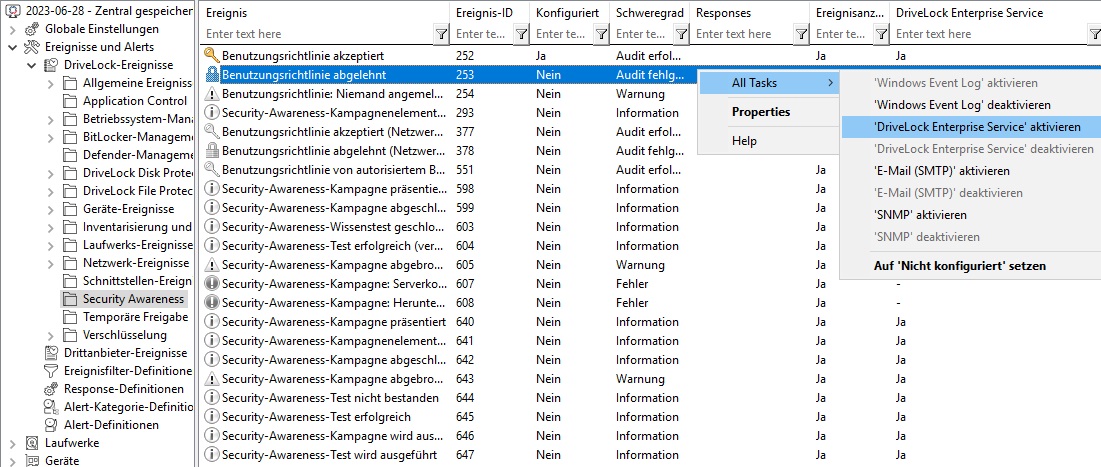Screen dimensions: 1101x467
Task: Choose Auf 'Nicht konfiguriert' setzen
Action: tap(970, 266)
